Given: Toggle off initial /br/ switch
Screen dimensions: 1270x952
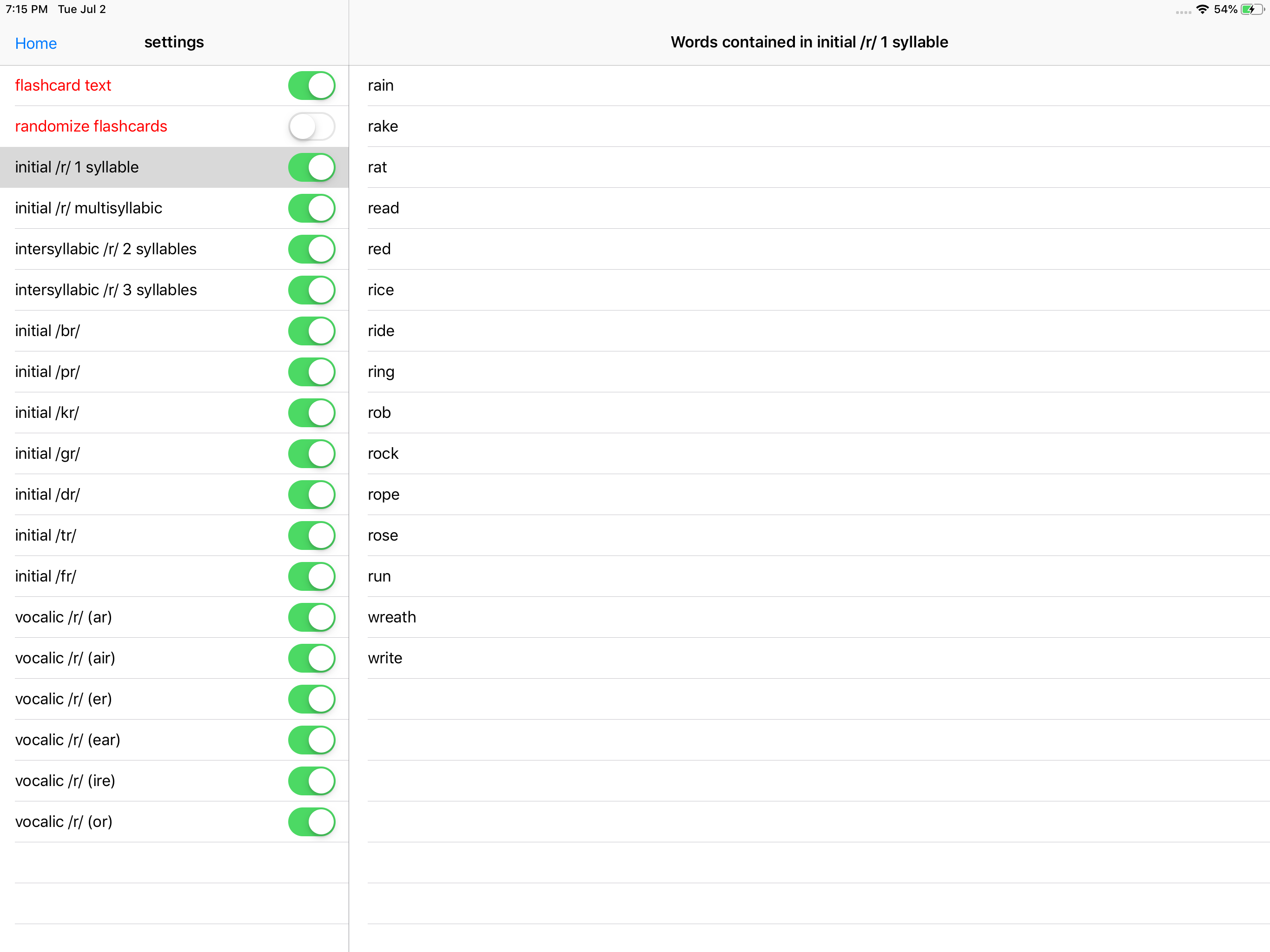Looking at the screenshot, I should [311, 331].
